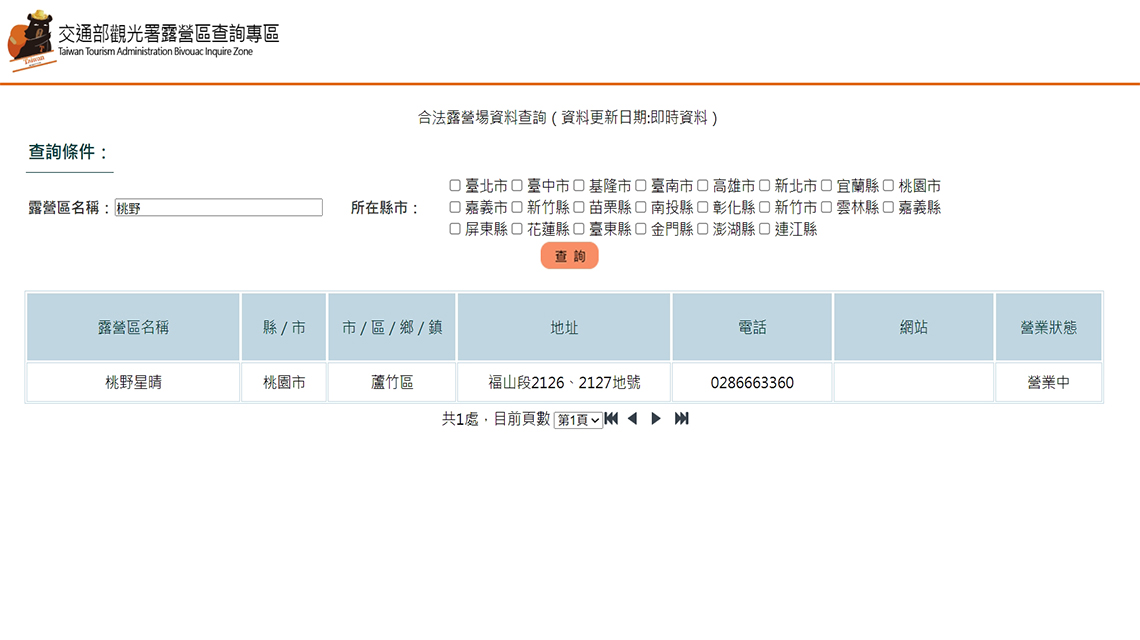Screen dimensions: 1140x640
Task: Click the 交通部觀光署露營區查詢專區 site title
Action: click(168, 33)
